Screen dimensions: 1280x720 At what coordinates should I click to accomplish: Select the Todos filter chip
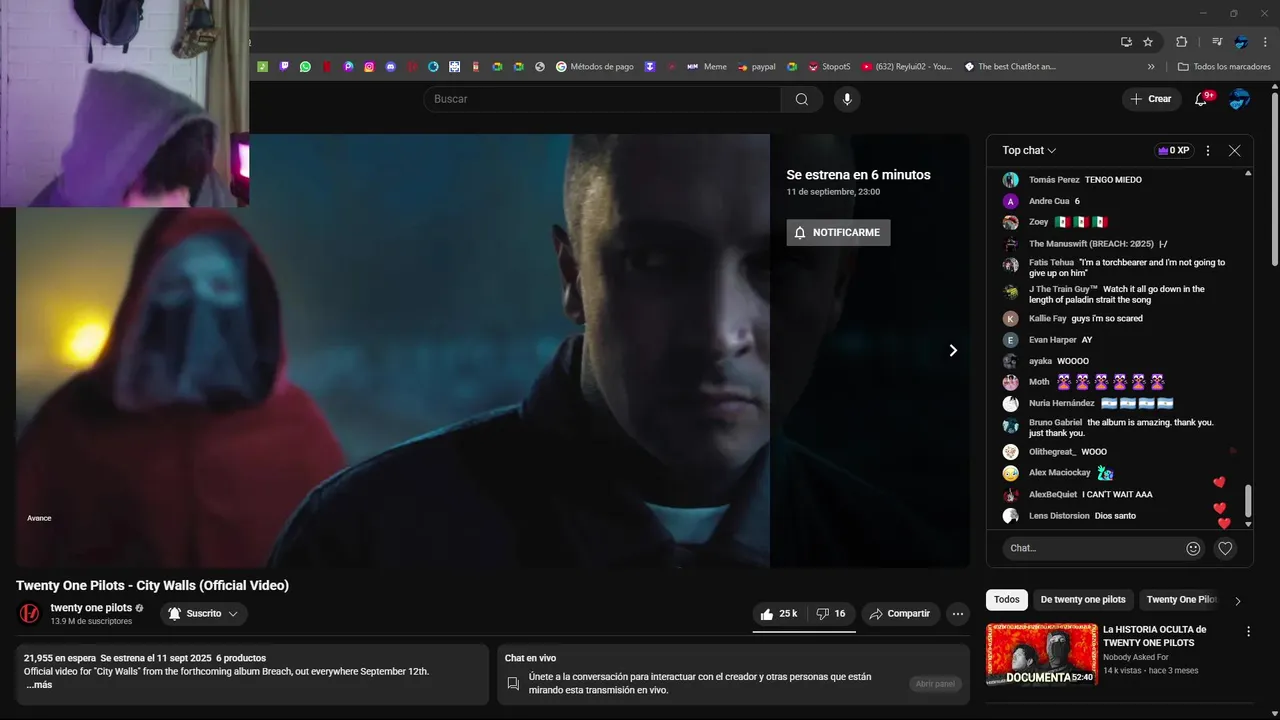tap(1007, 600)
